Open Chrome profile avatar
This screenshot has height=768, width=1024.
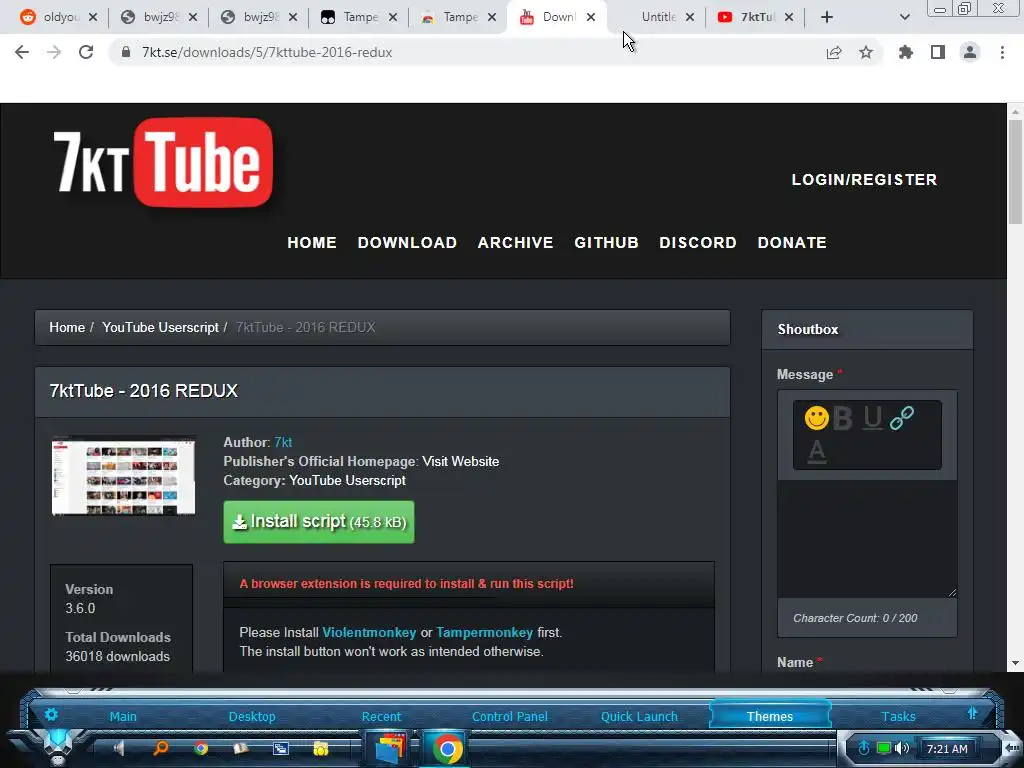[970, 52]
